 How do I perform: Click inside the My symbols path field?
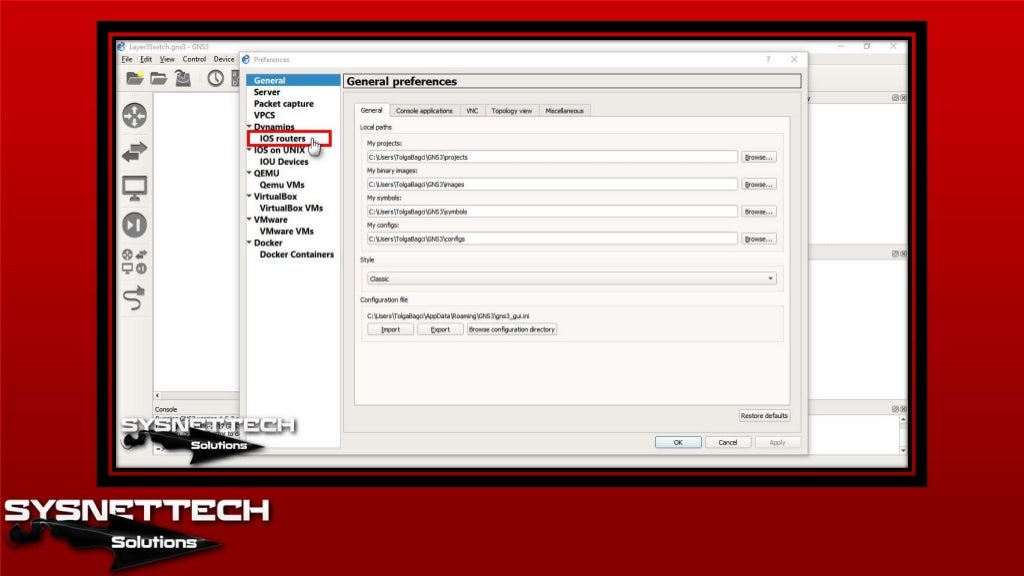coord(552,212)
